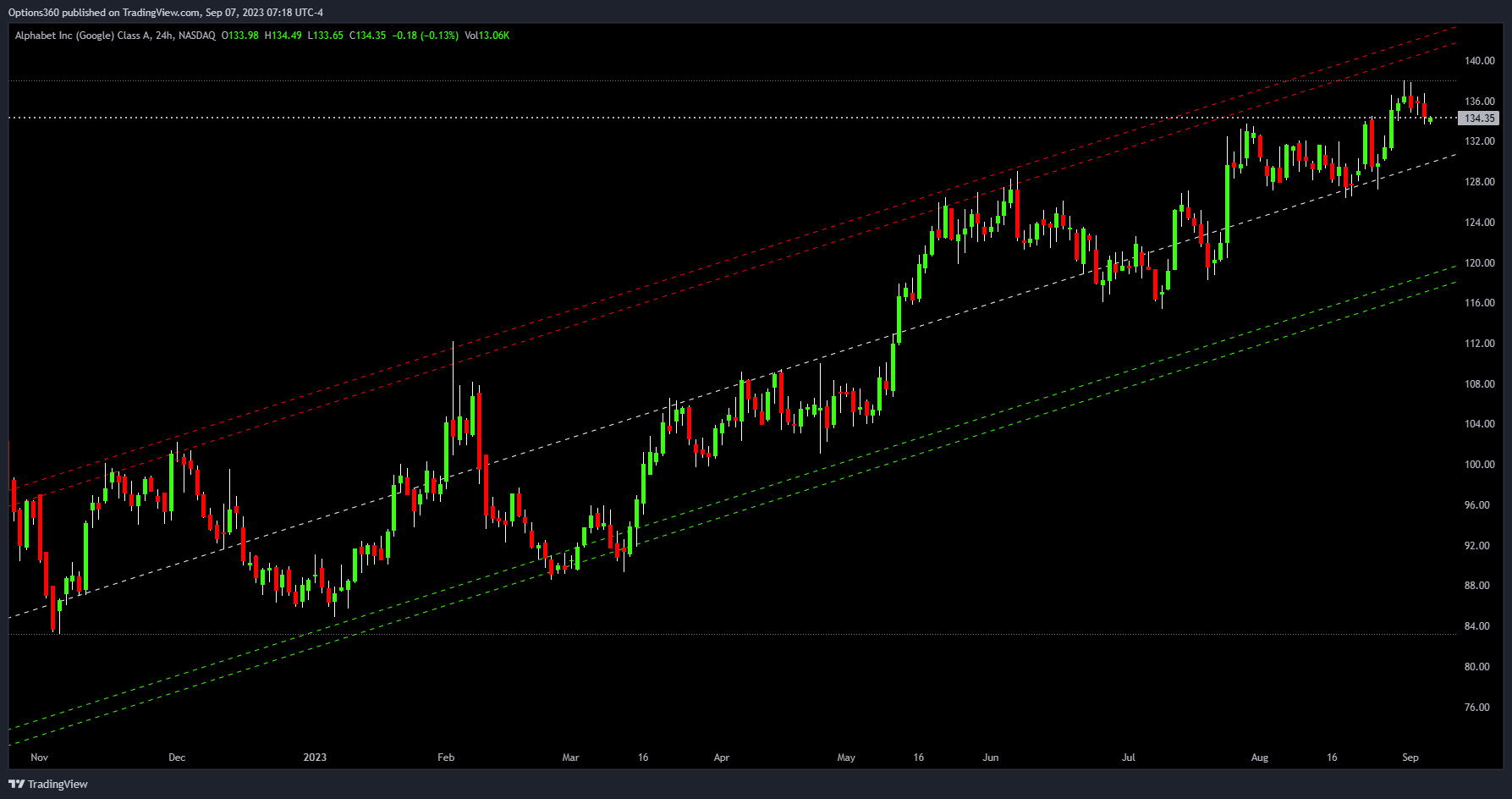This screenshot has width=1512, height=799.
Task: Click the −0.18 (−0.13%) change value
Action: pyautogui.click(x=426, y=36)
